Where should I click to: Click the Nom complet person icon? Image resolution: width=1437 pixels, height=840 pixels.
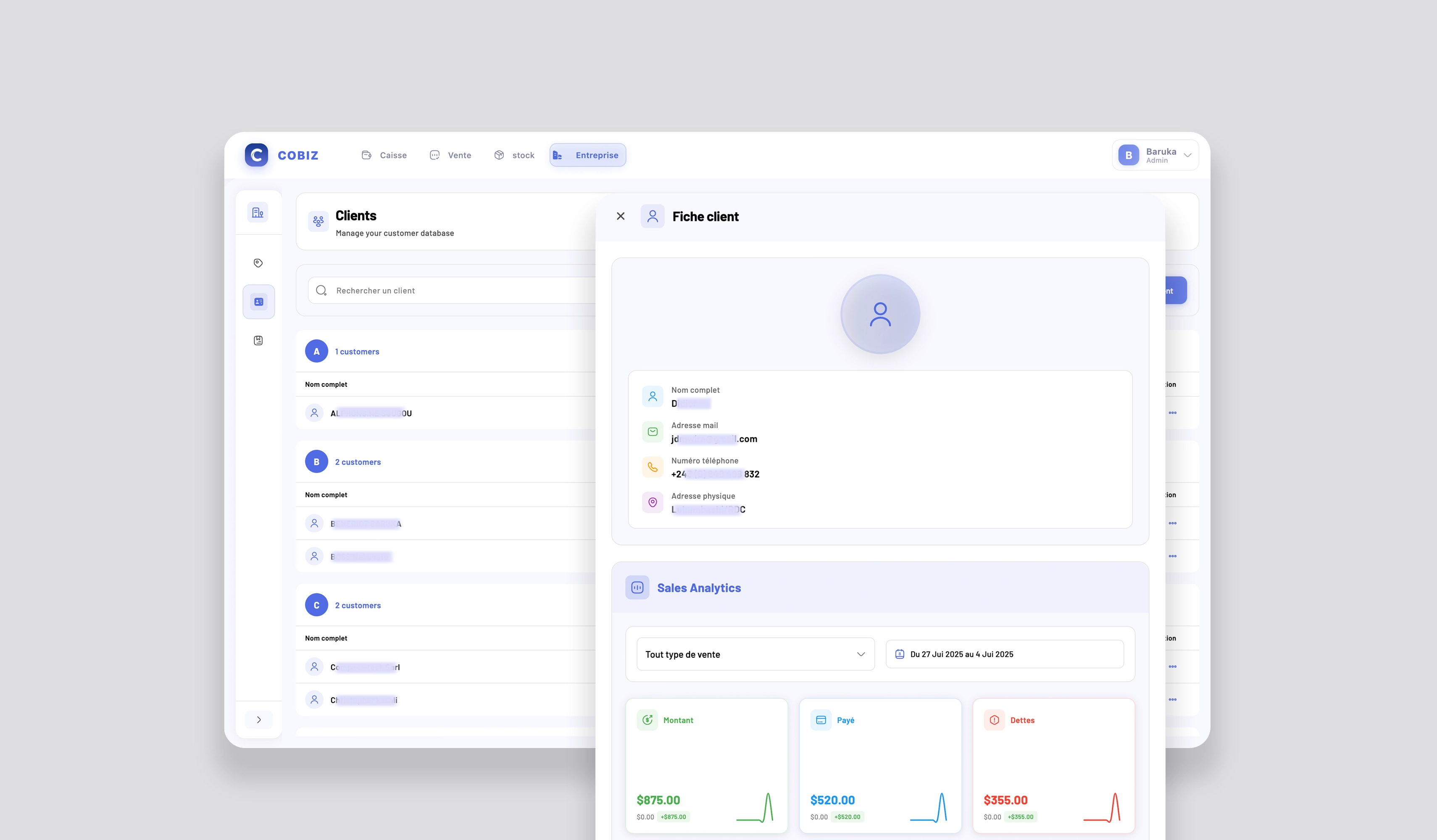pos(653,396)
